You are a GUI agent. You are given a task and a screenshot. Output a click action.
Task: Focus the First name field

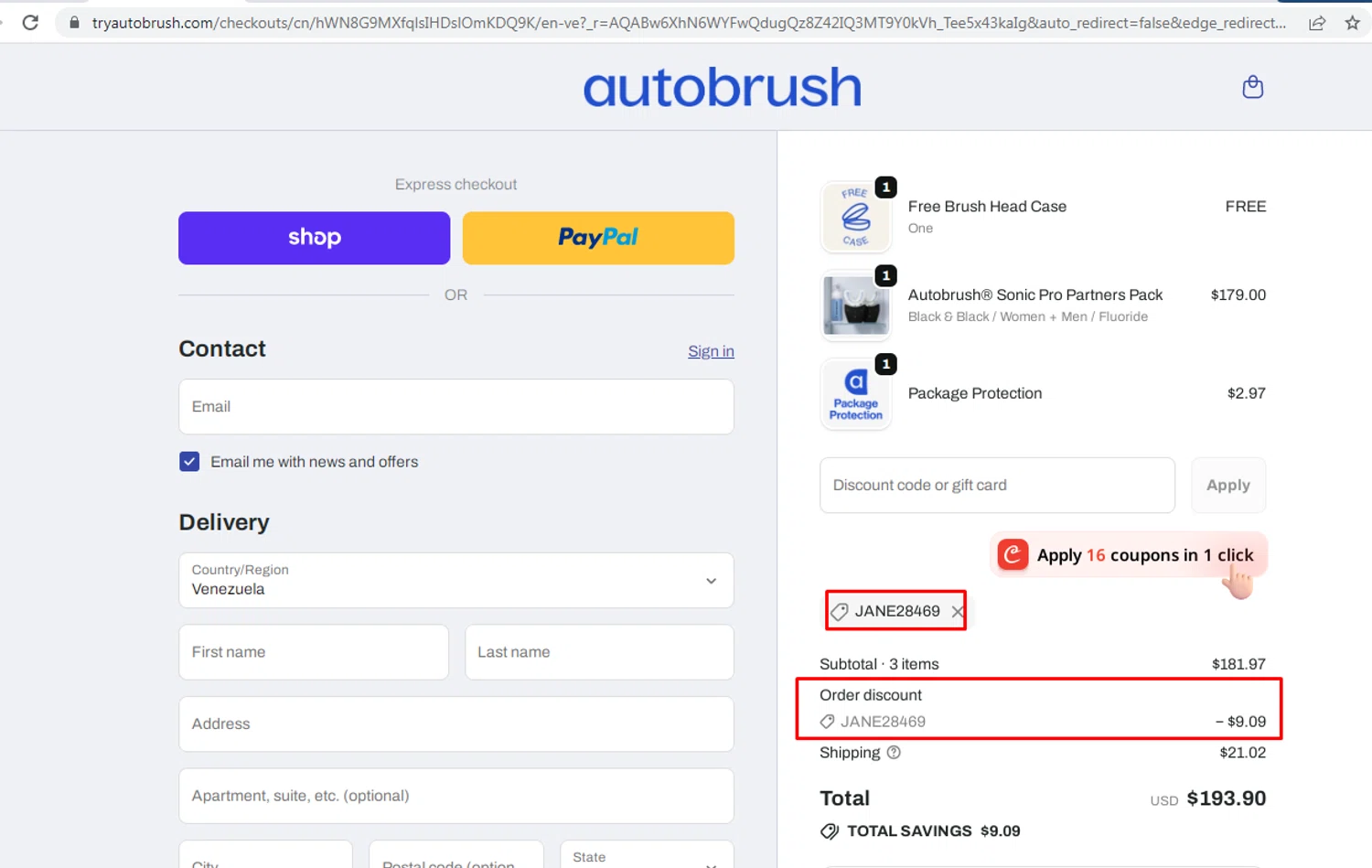(314, 652)
